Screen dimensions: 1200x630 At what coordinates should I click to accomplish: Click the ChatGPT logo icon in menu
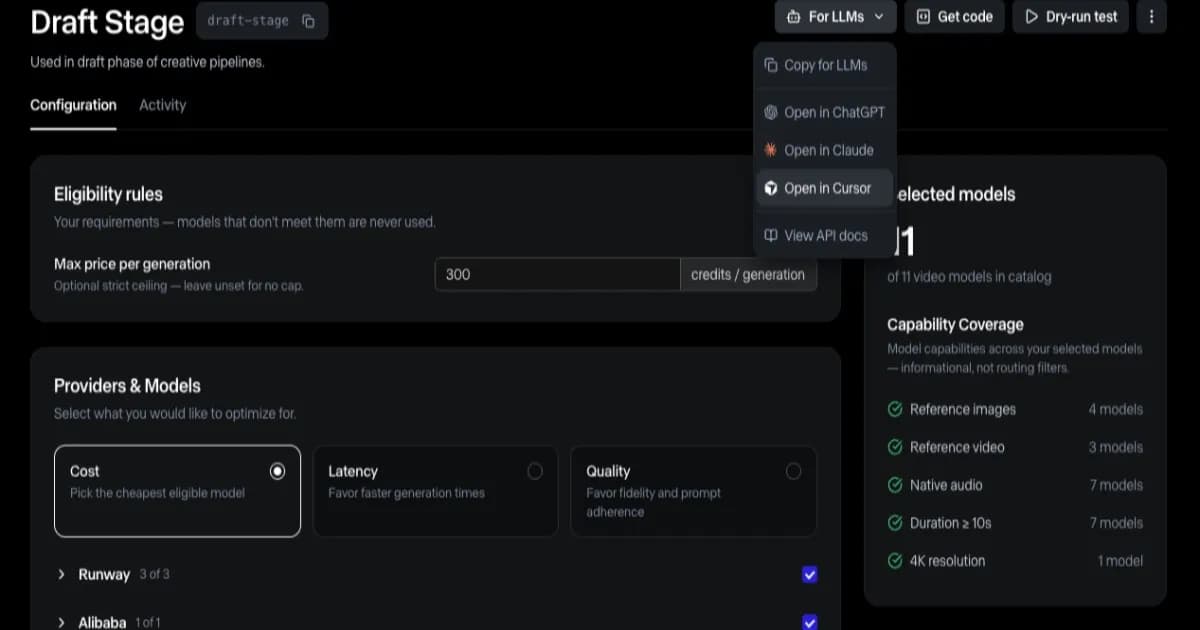coord(770,112)
